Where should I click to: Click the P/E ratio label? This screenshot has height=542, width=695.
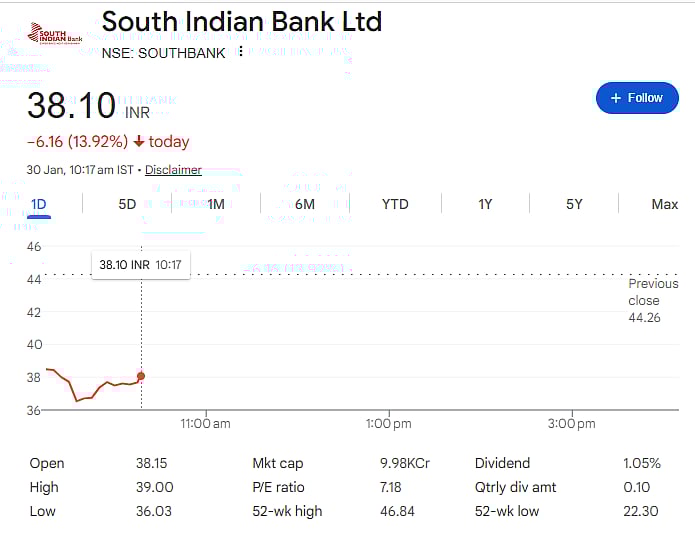coord(278,487)
